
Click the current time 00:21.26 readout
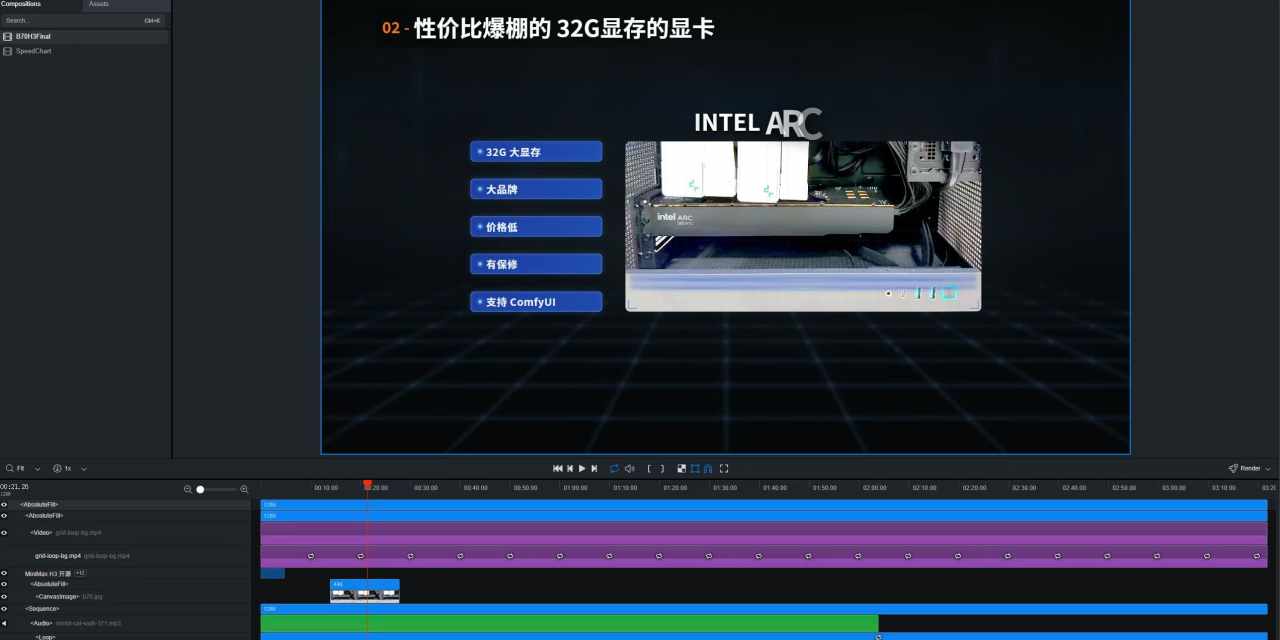tap(15, 487)
